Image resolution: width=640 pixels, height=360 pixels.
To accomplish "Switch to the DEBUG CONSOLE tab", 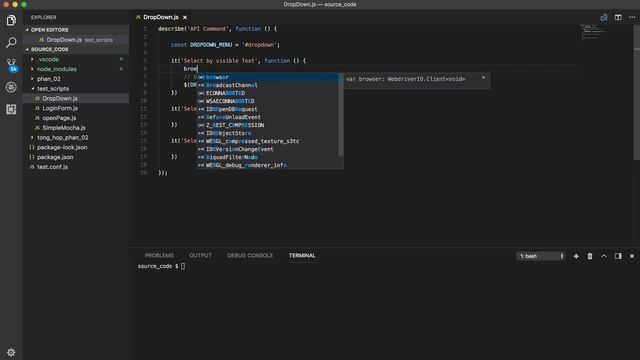I will (250, 256).
